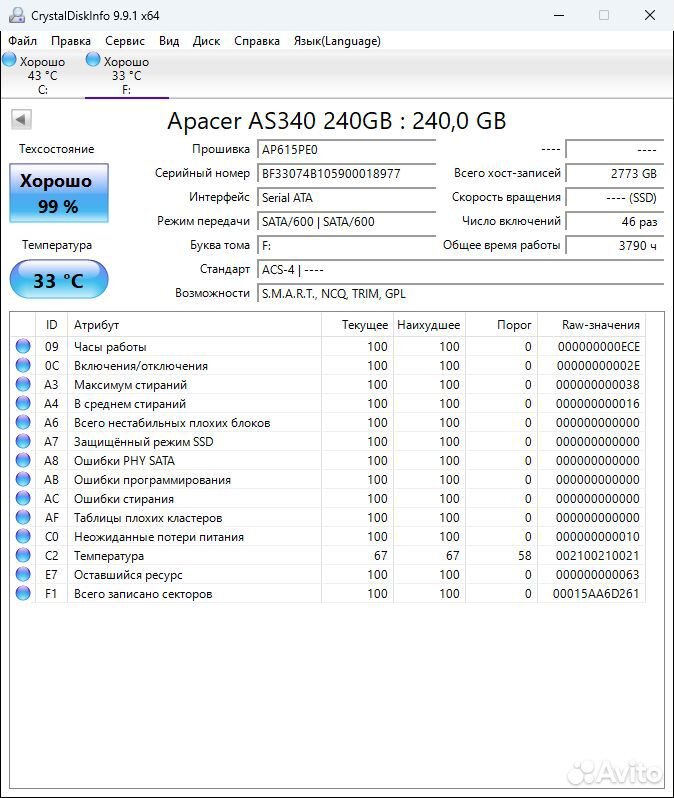Click status icon for attribute A6 row
674x798 pixels.
[x=23, y=422]
